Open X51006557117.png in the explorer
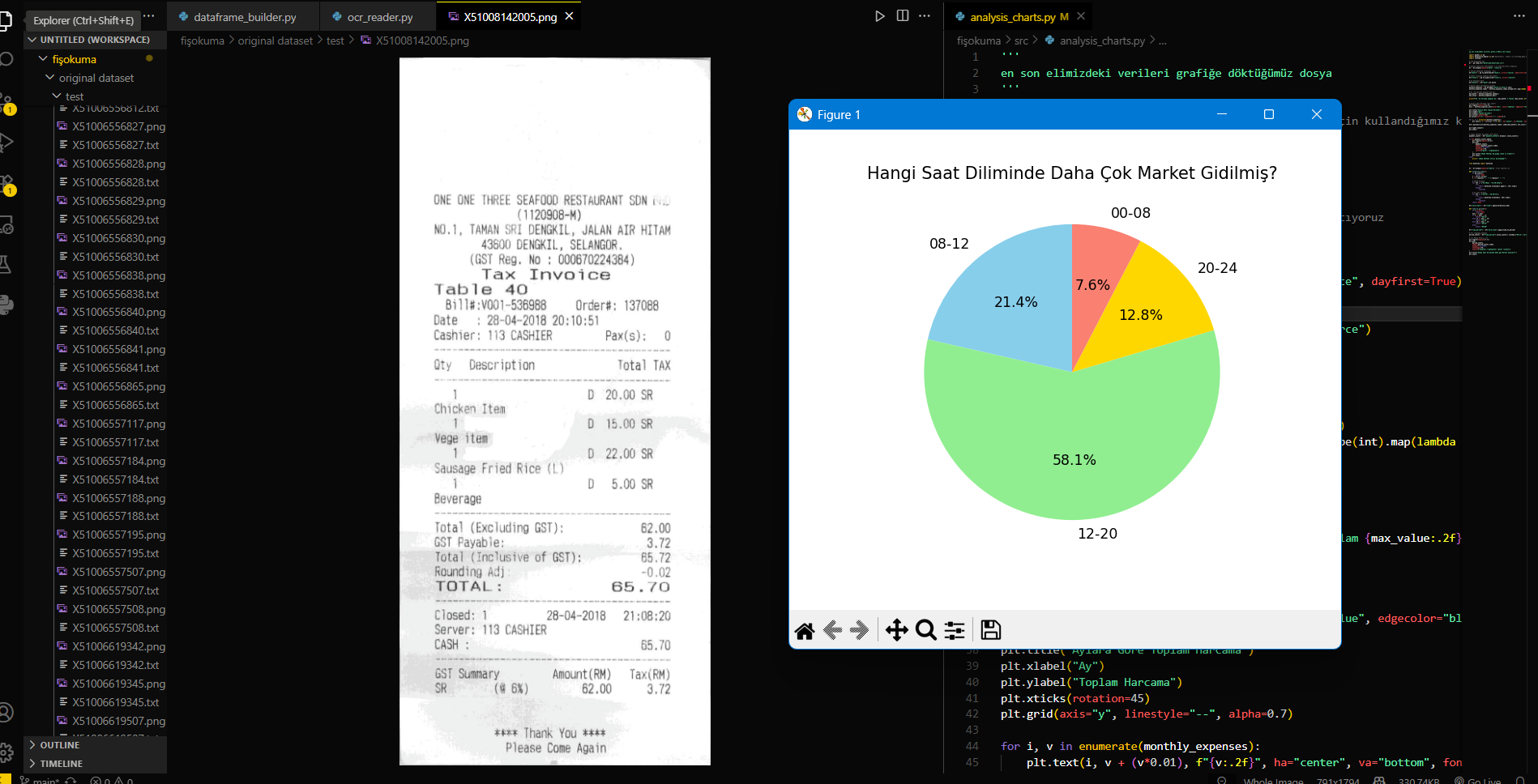The width and height of the screenshot is (1538, 784). coord(118,424)
